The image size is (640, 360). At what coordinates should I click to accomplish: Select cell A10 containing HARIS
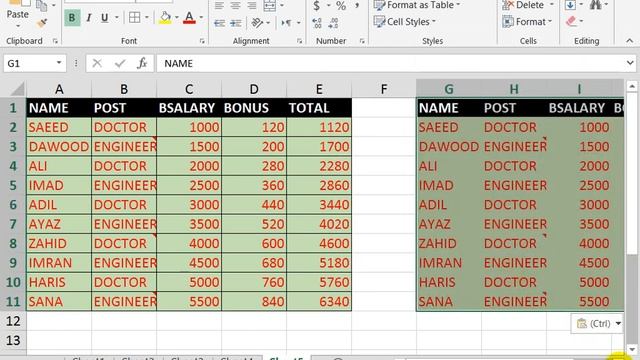[59, 282]
